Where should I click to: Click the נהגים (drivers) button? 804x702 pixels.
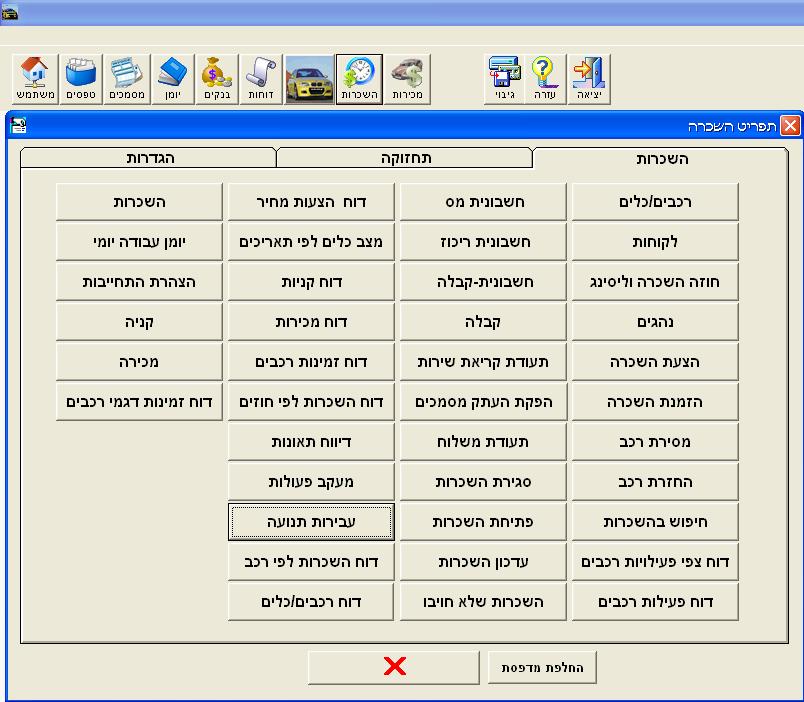click(655, 322)
